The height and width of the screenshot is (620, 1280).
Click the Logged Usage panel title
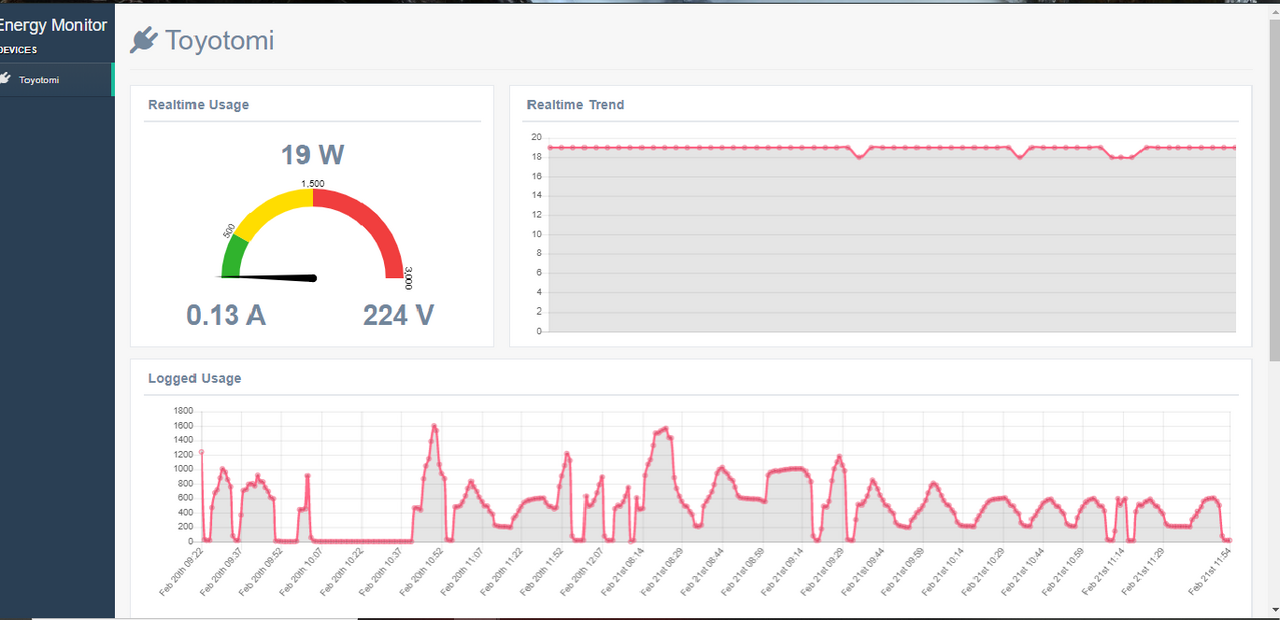tap(194, 378)
